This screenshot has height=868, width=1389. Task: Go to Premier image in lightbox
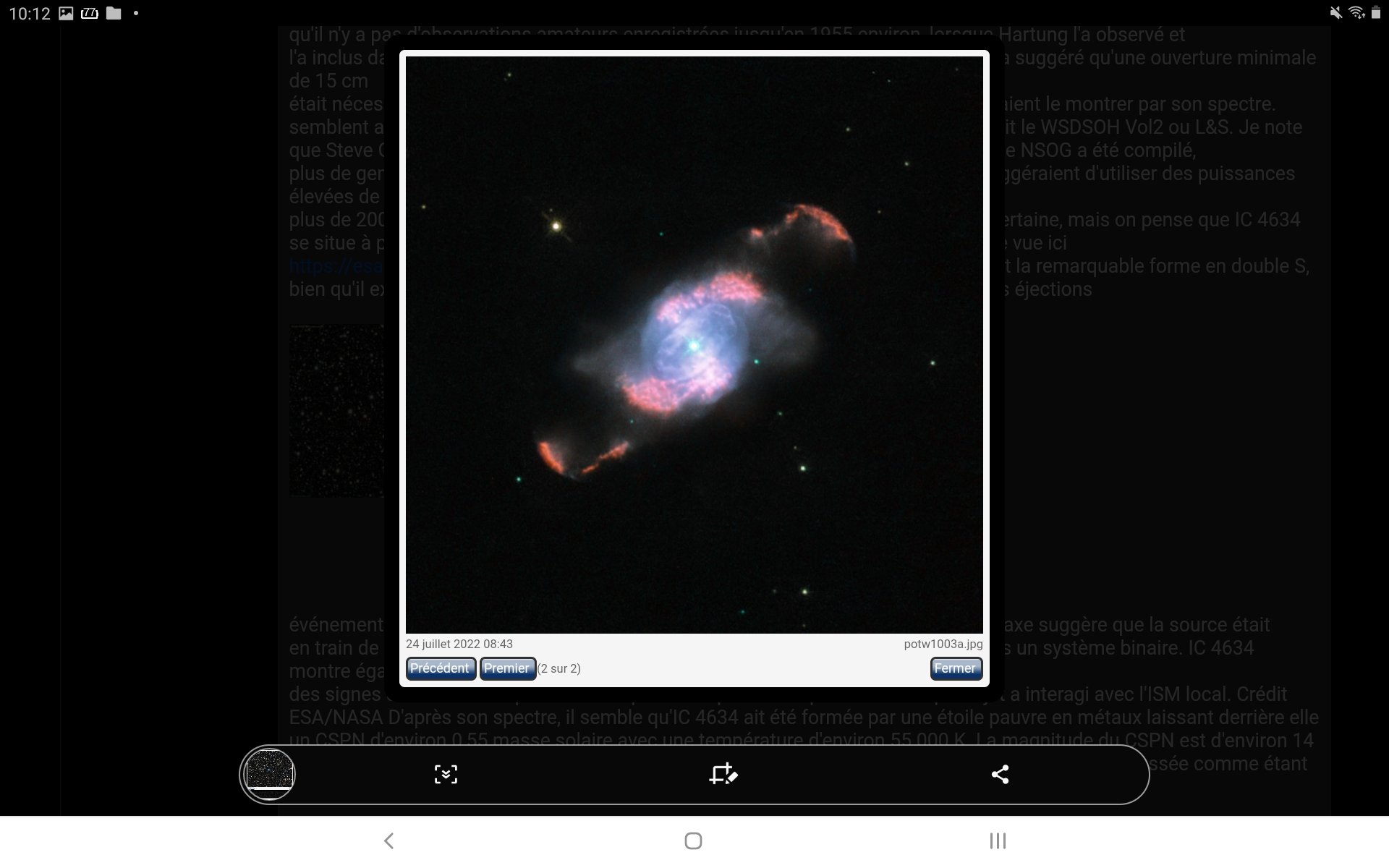[507, 668]
